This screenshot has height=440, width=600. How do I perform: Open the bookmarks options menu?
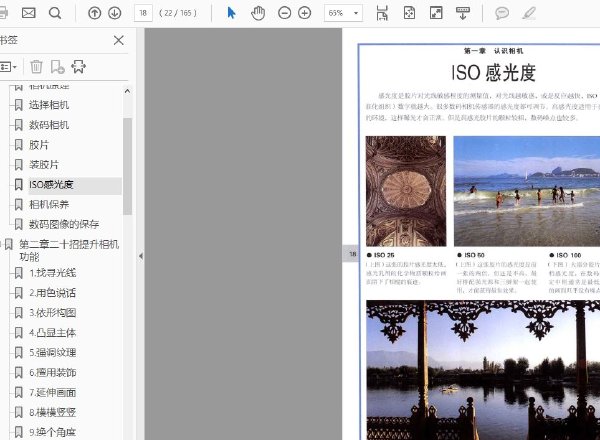(8, 67)
